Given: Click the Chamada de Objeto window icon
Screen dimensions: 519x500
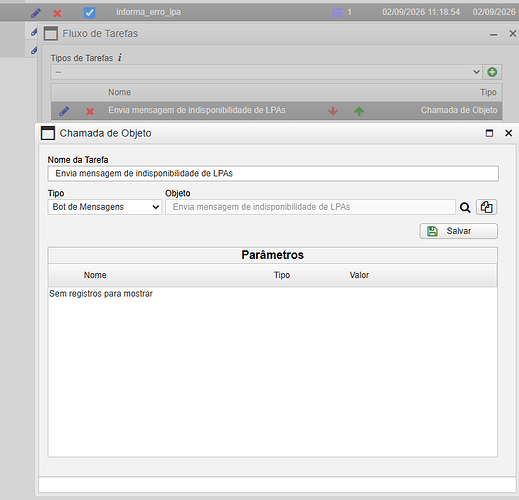Looking at the screenshot, I should [x=48, y=133].
